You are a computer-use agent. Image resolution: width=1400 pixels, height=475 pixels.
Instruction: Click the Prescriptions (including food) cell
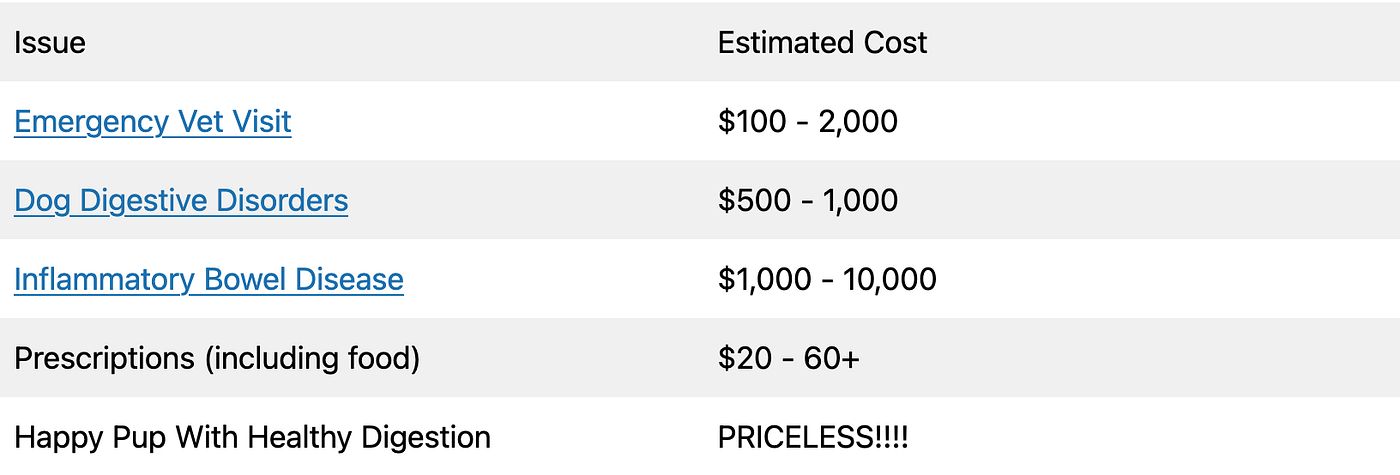217,358
